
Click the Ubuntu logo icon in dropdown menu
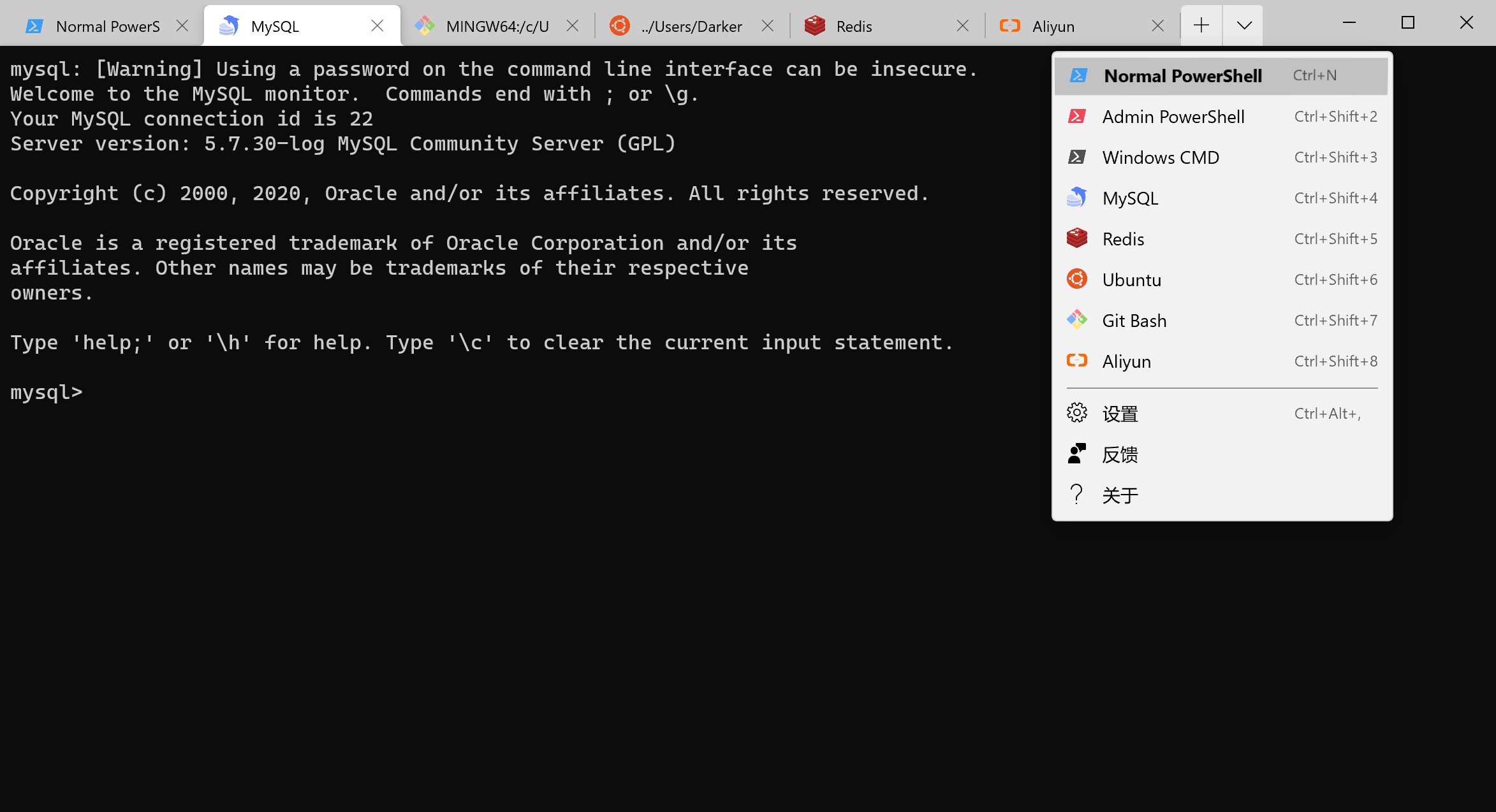tap(1077, 279)
